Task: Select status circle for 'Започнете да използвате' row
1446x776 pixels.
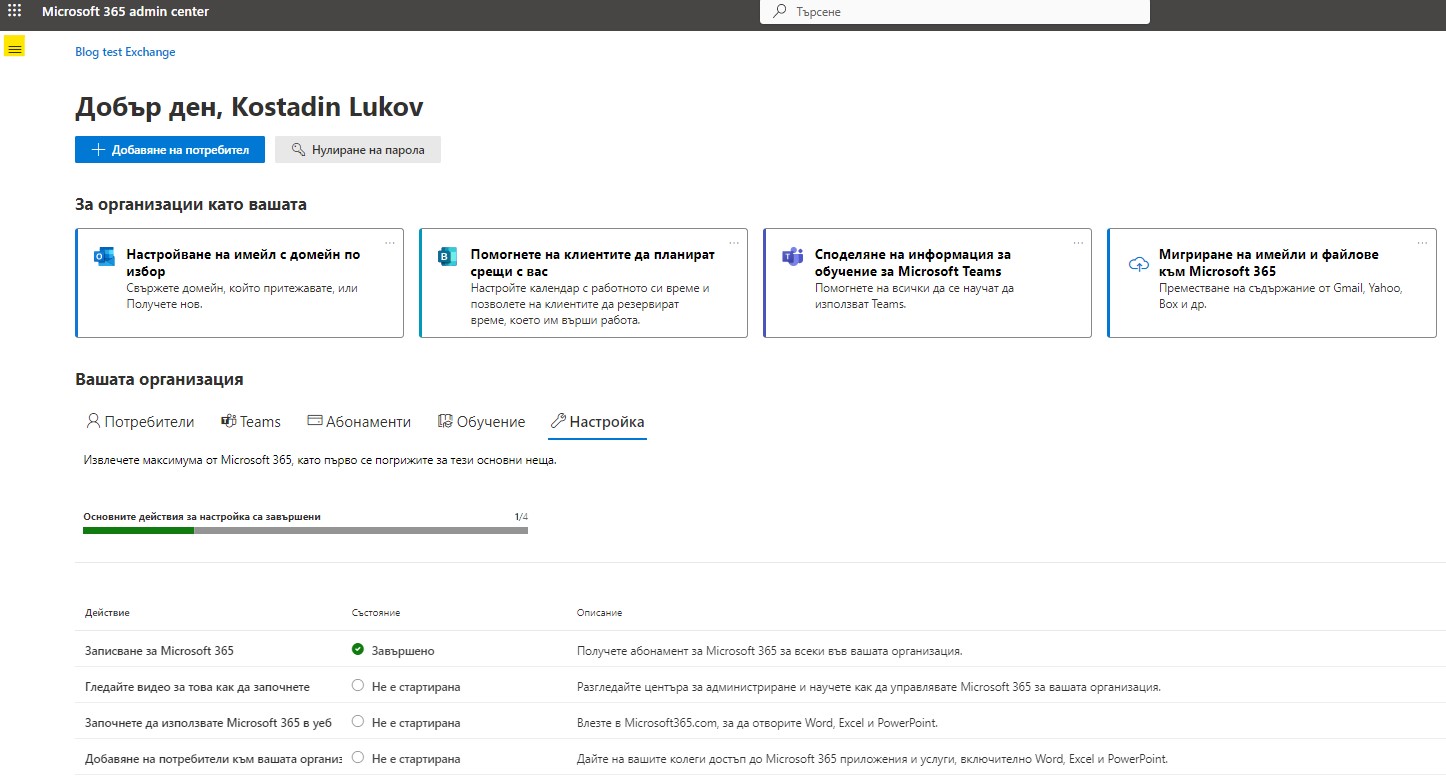Action: (358, 722)
